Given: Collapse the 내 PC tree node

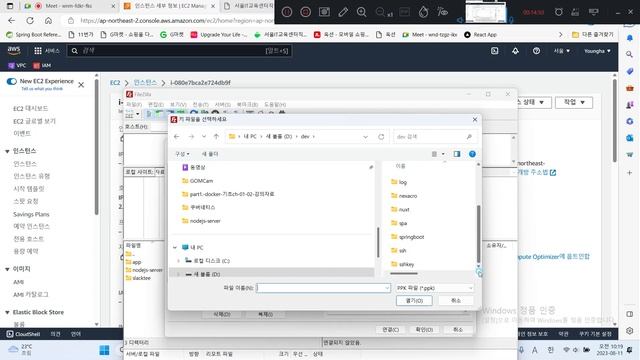Looking at the screenshot, I should click(x=175, y=247).
